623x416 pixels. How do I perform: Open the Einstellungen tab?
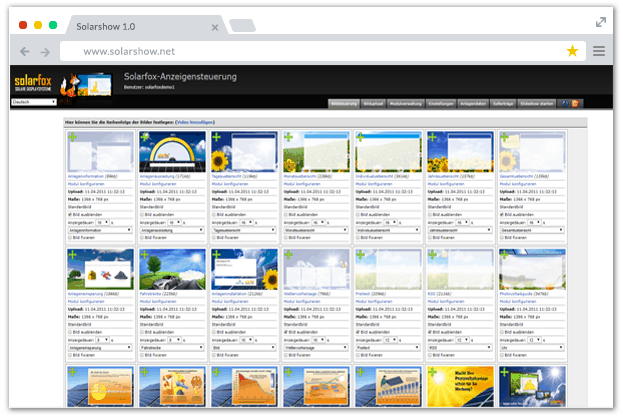[x=441, y=104]
